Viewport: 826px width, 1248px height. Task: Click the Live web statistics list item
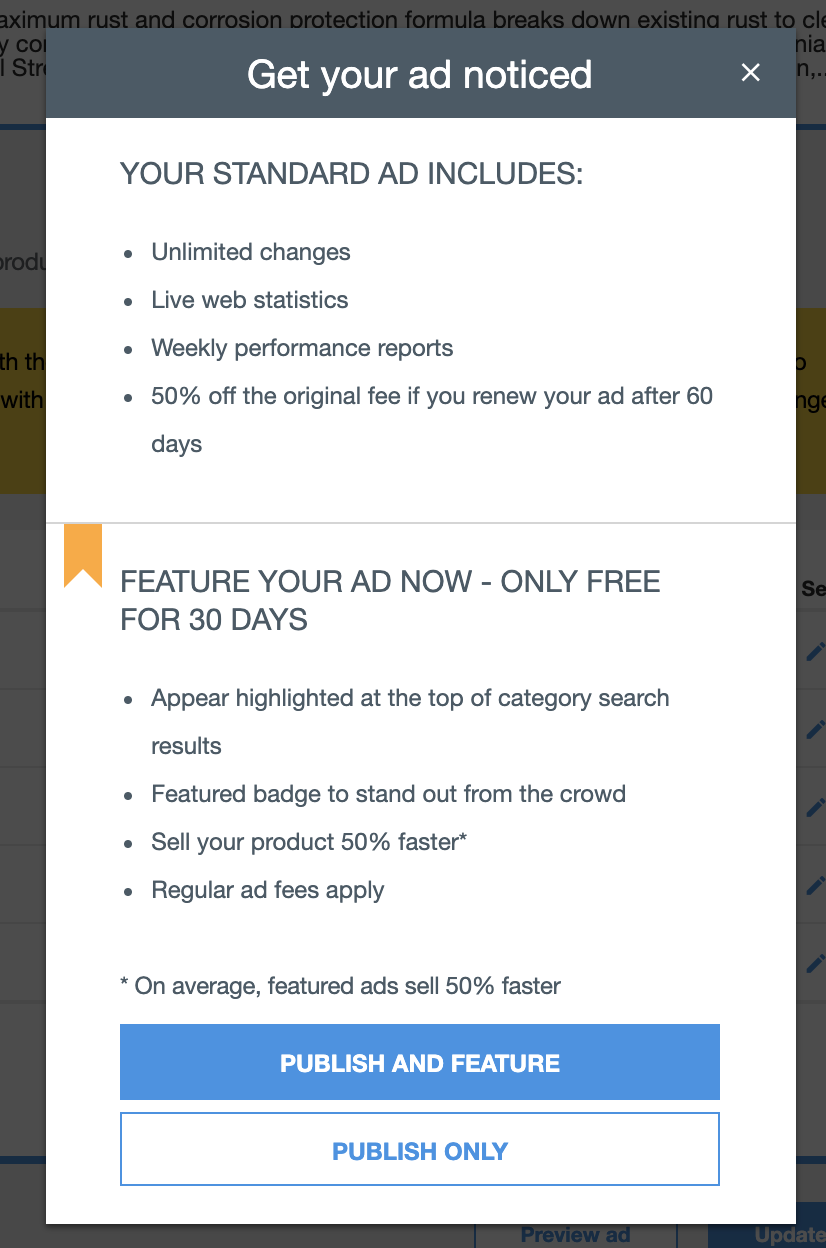pos(250,300)
